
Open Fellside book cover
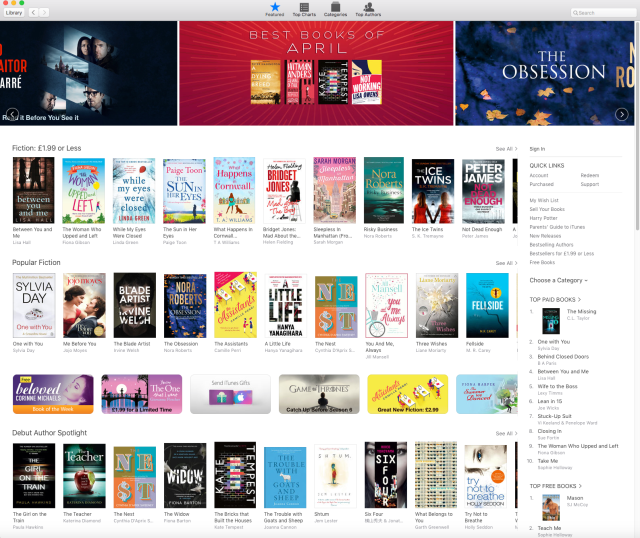(487, 305)
